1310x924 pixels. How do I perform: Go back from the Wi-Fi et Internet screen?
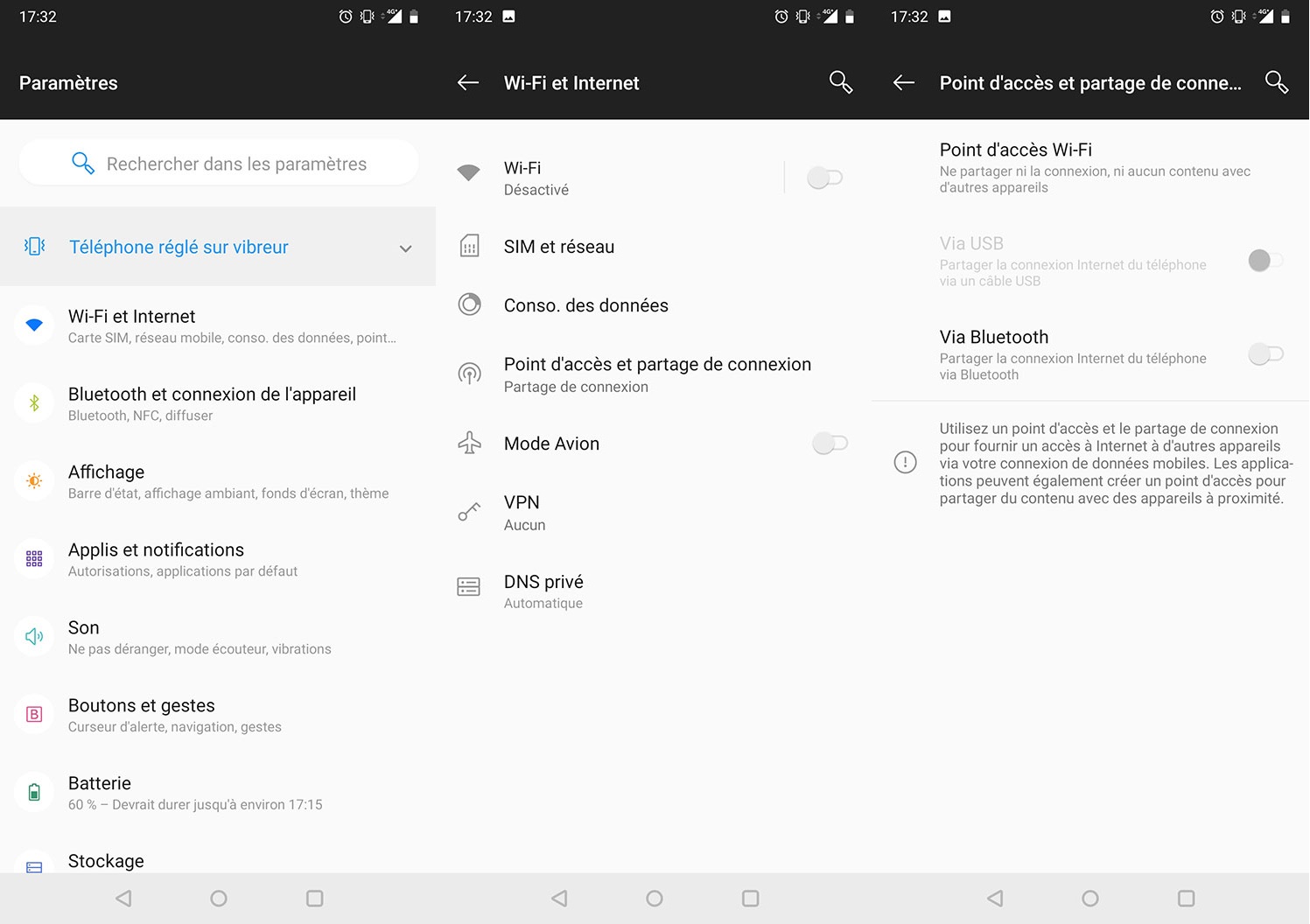coord(468,83)
